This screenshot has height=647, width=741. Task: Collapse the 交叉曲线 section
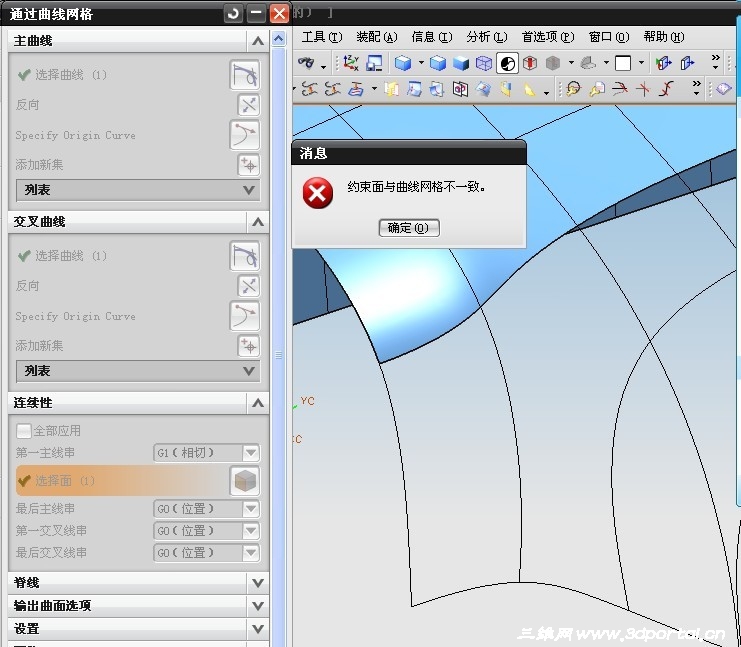pos(258,222)
